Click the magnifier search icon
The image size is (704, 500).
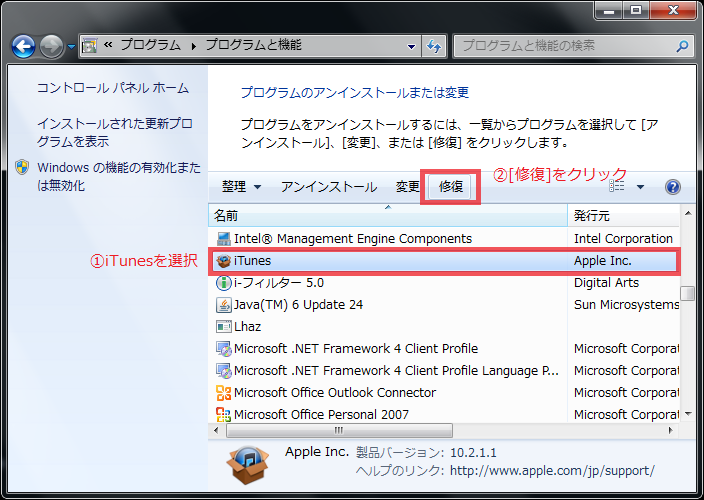click(x=682, y=46)
